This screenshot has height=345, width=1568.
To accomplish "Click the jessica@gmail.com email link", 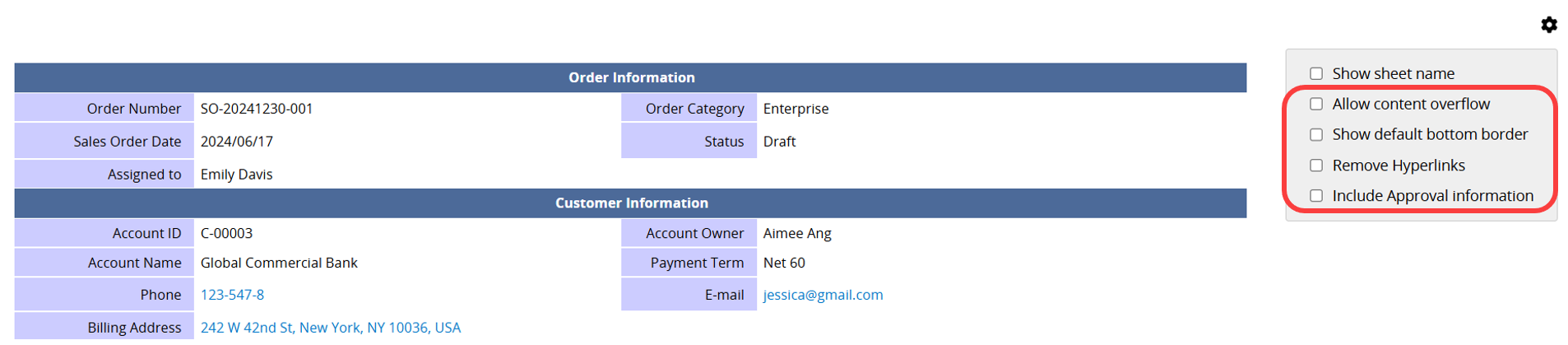I will [x=823, y=295].
